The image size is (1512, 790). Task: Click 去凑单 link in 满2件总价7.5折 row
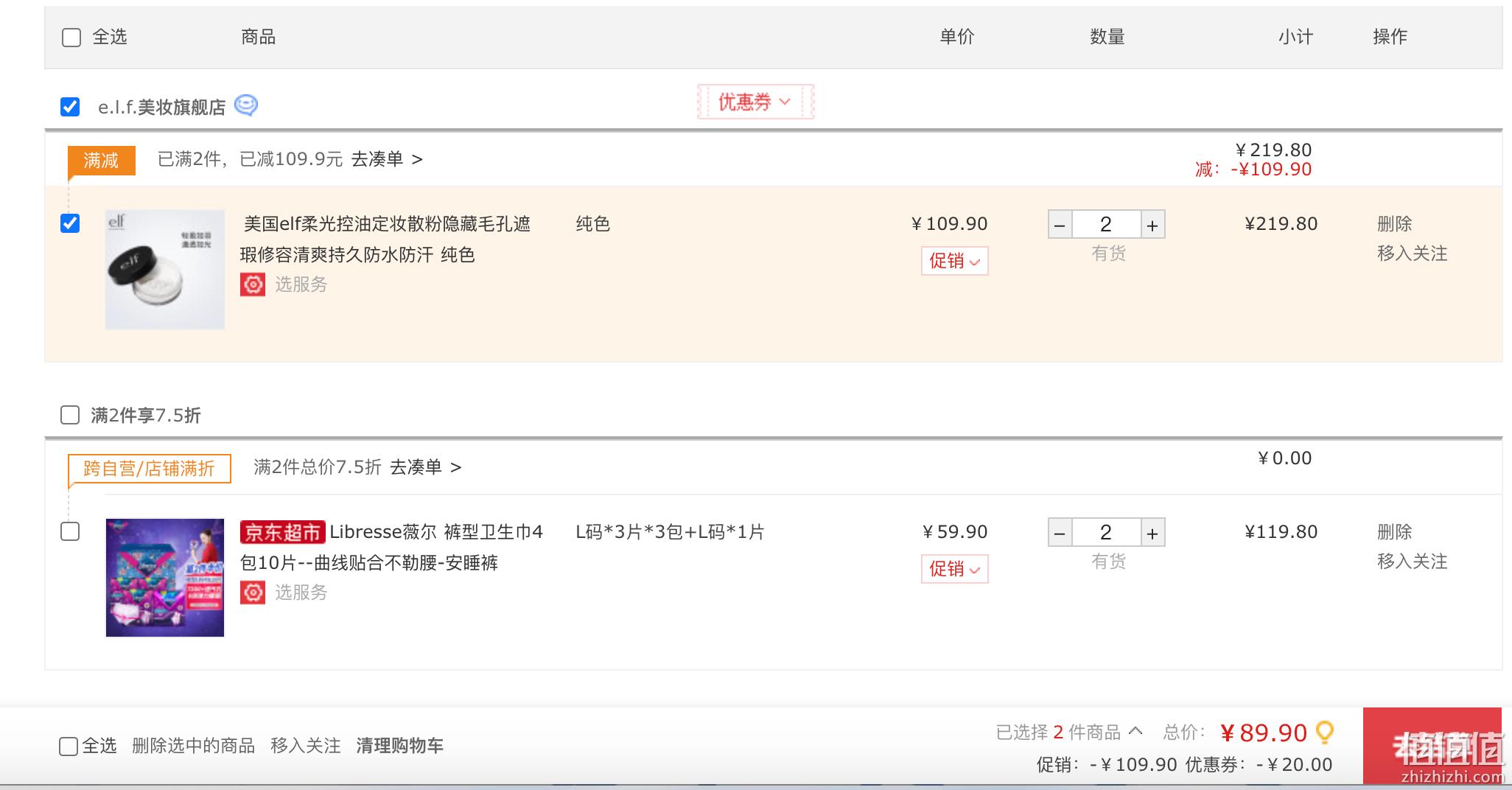(425, 467)
